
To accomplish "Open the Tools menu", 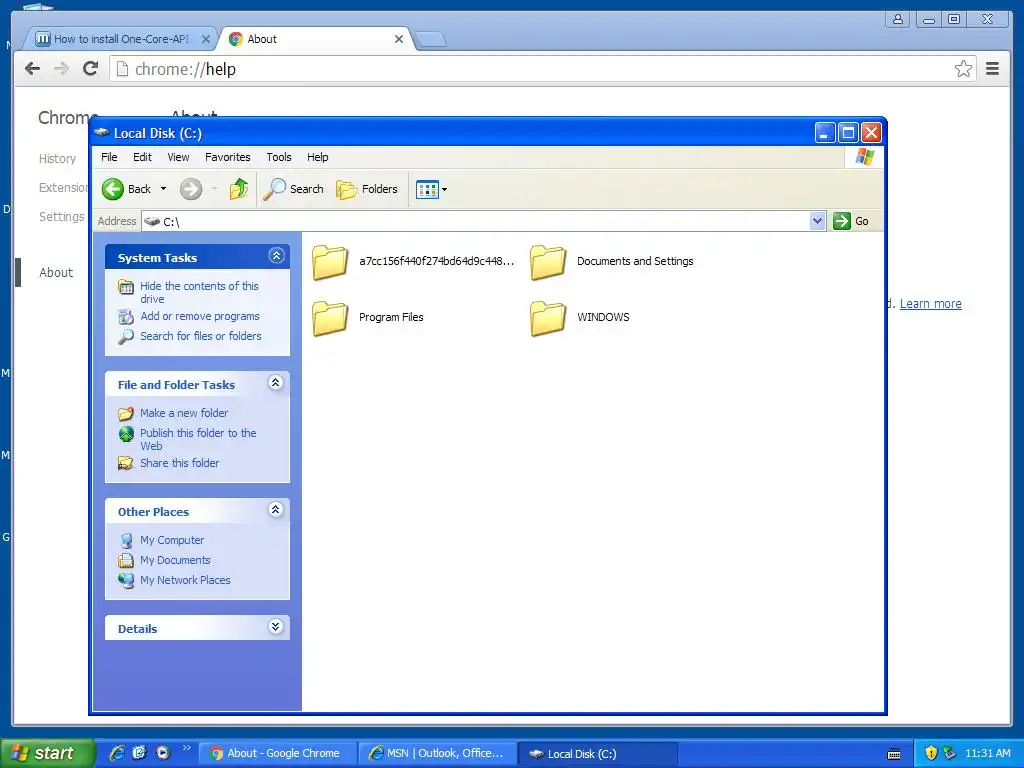I will click(279, 157).
